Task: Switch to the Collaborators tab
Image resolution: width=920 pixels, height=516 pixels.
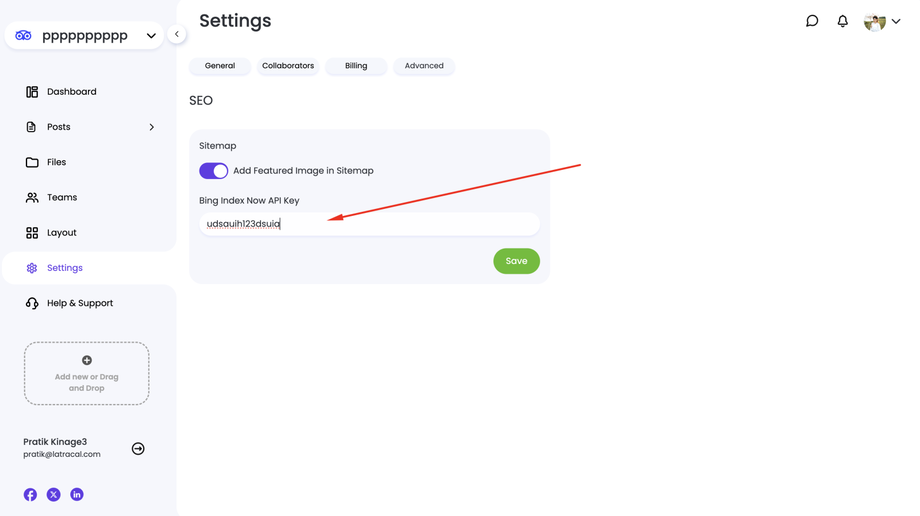Action: coord(288,66)
